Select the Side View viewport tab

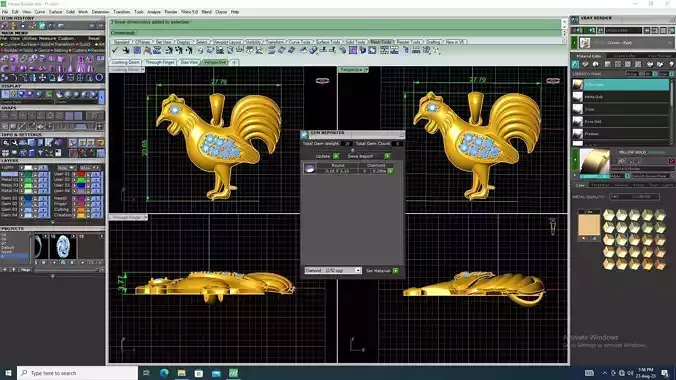pyautogui.click(x=189, y=62)
